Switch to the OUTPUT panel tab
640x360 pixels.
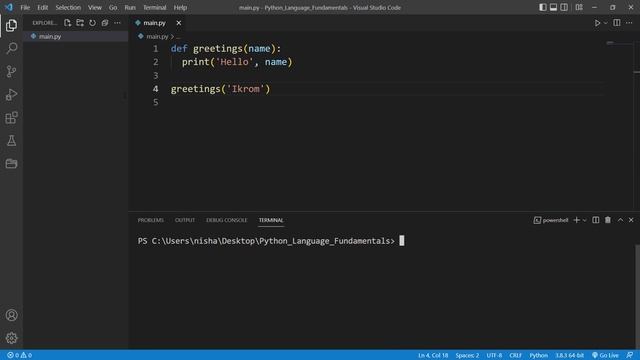coord(185,220)
